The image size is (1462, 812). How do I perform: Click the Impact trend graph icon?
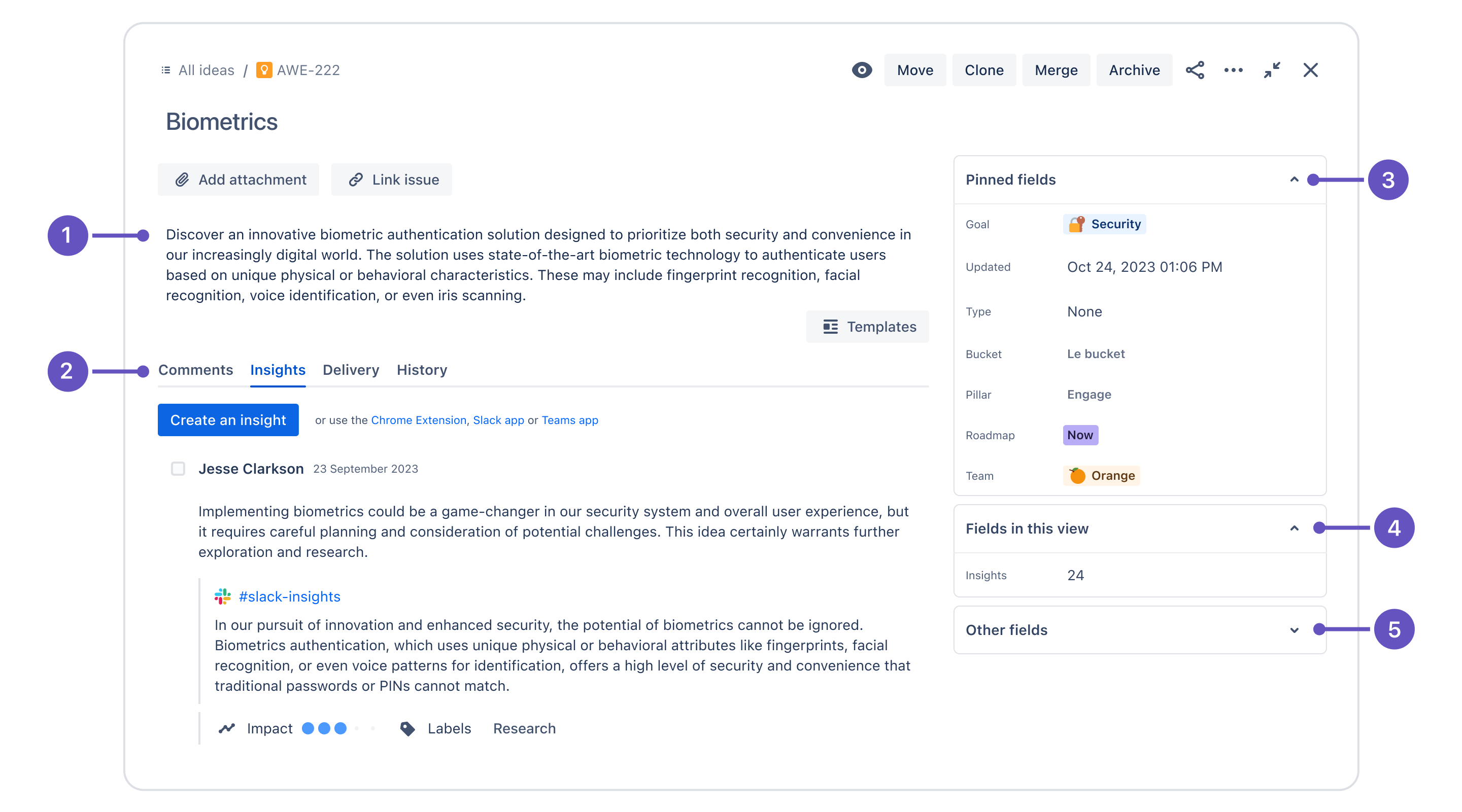click(226, 728)
